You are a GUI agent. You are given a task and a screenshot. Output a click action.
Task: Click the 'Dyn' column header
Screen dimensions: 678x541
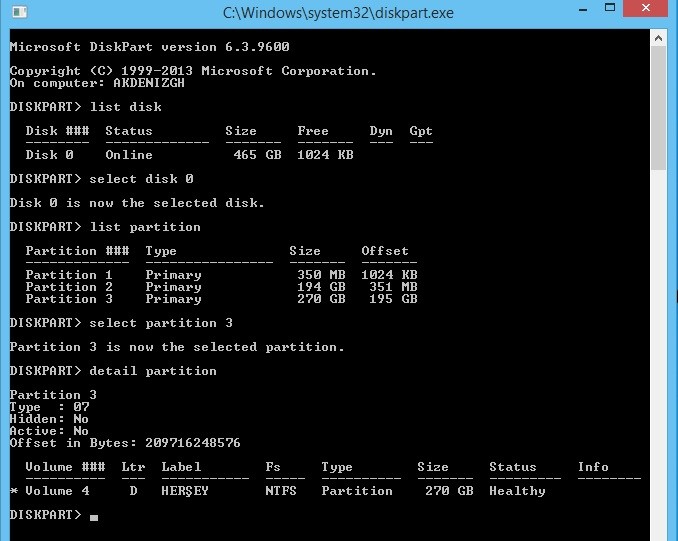coord(381,131)
